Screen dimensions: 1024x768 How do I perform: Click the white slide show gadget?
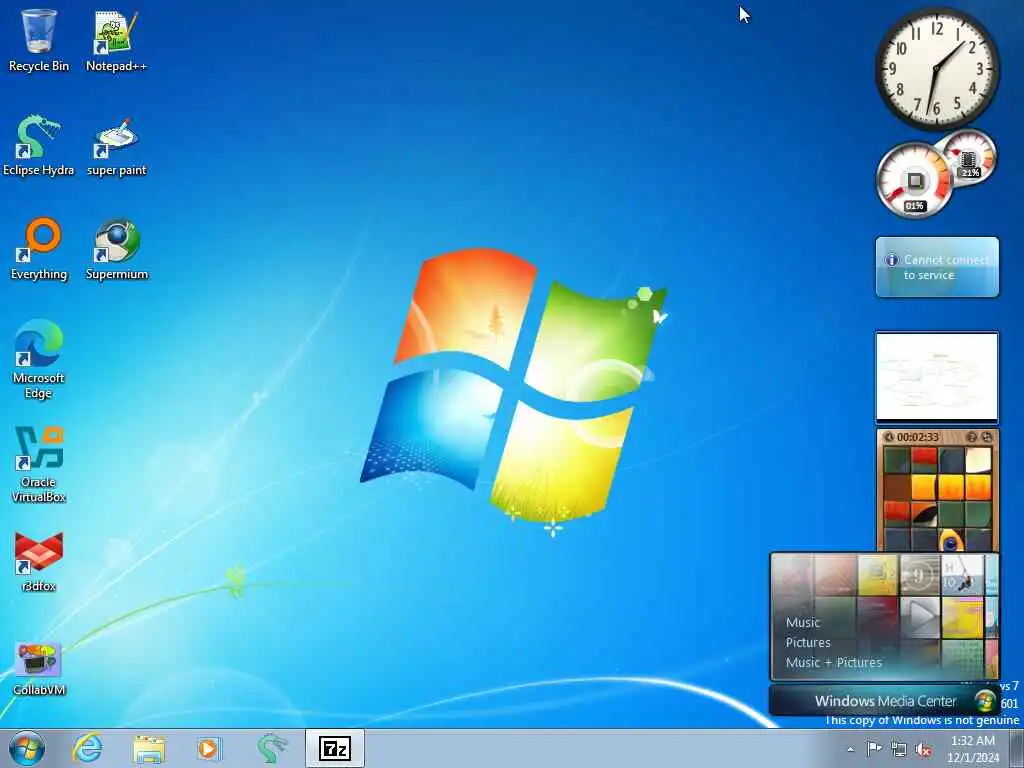(937, 377)
